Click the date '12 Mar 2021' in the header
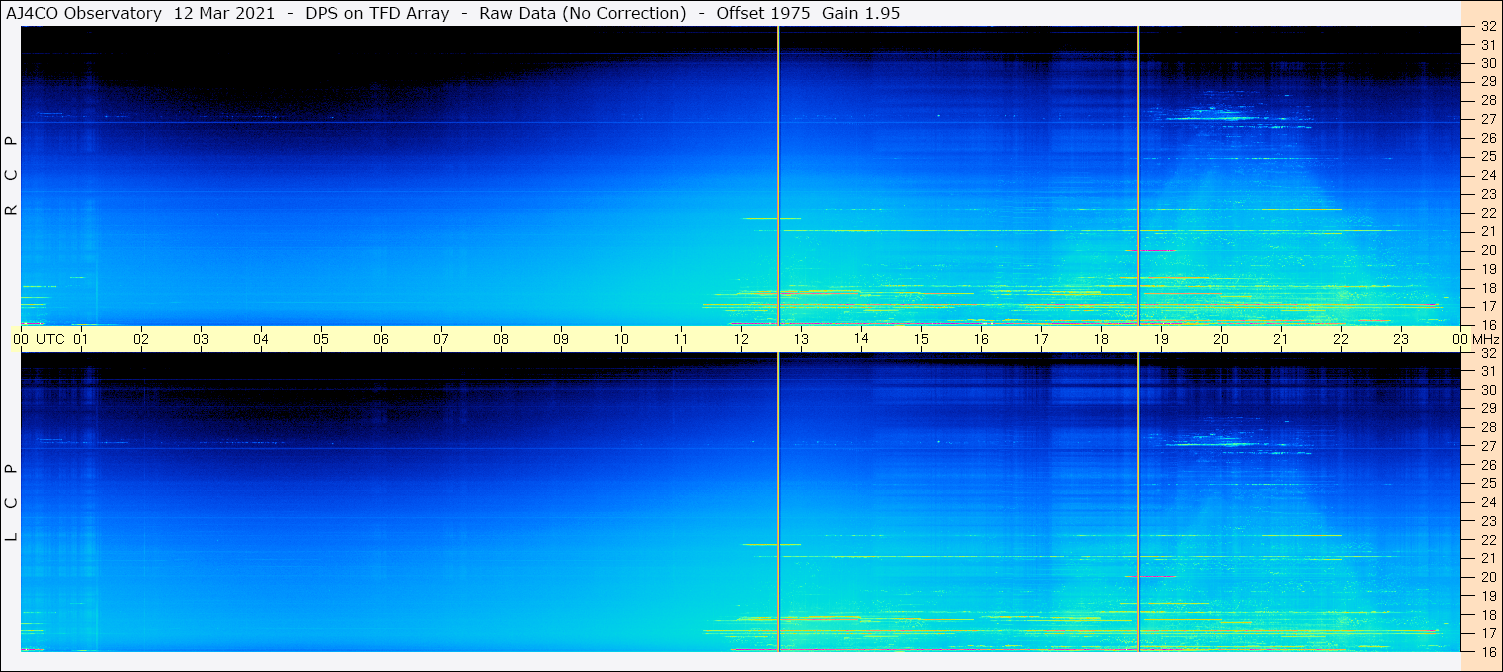 tap(225, 13)
